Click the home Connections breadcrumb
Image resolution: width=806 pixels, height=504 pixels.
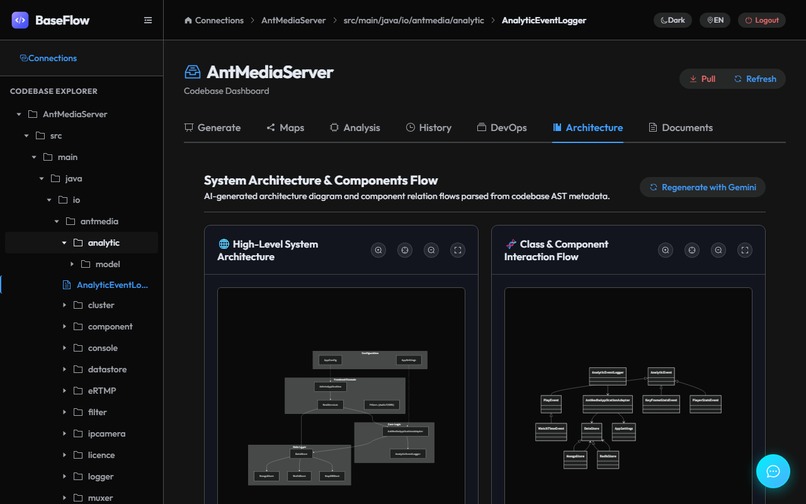click(214, 20)
